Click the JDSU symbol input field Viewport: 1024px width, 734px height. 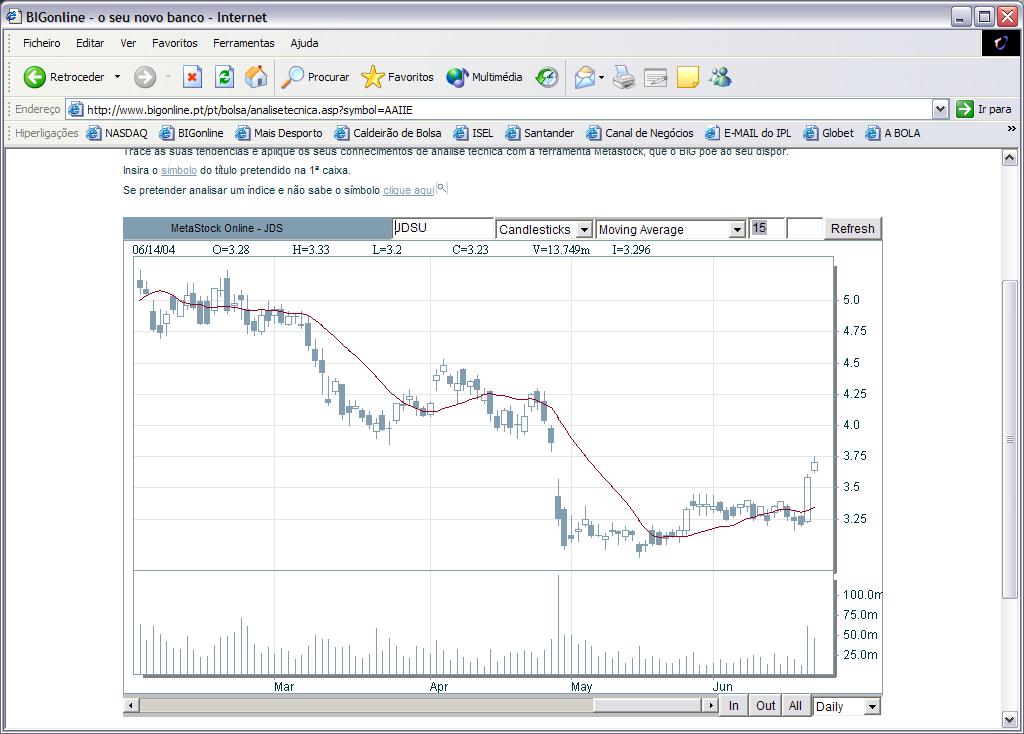pyautogui.click(x=442, y=228)
